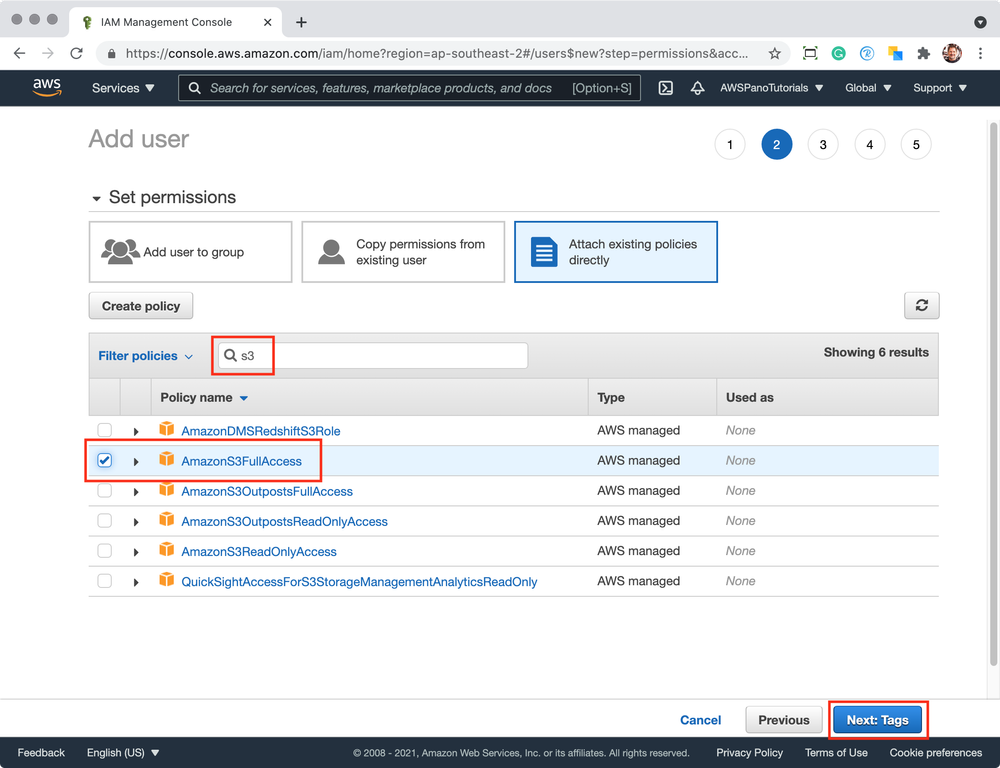Check the AmazonS3OutpostsFullAccess checkbox
Image resolution: width=1000 pixels, height=768 pixels.
[x=105, y=491]
